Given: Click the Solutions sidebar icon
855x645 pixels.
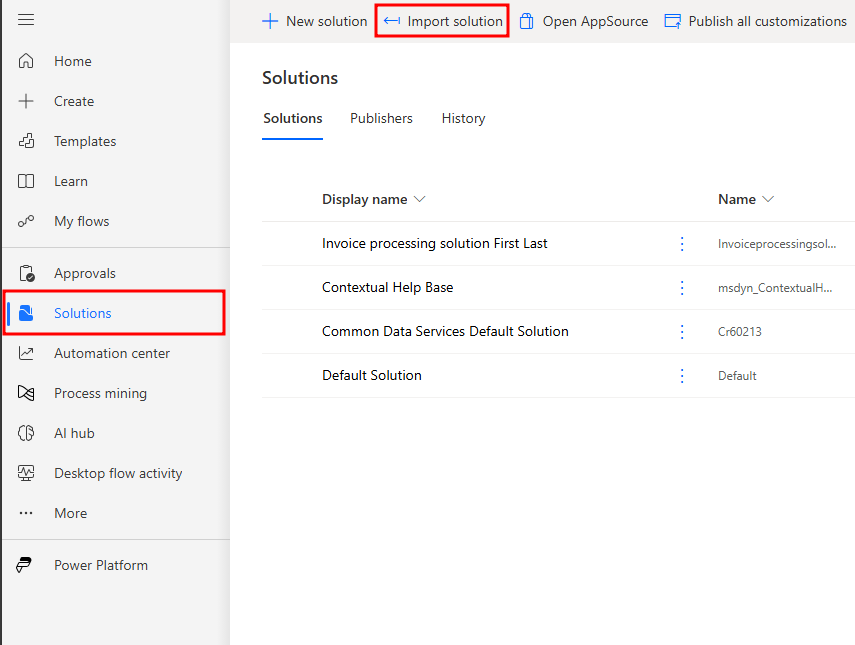Looking at the screenshot, I should click(x=26, y=313).
